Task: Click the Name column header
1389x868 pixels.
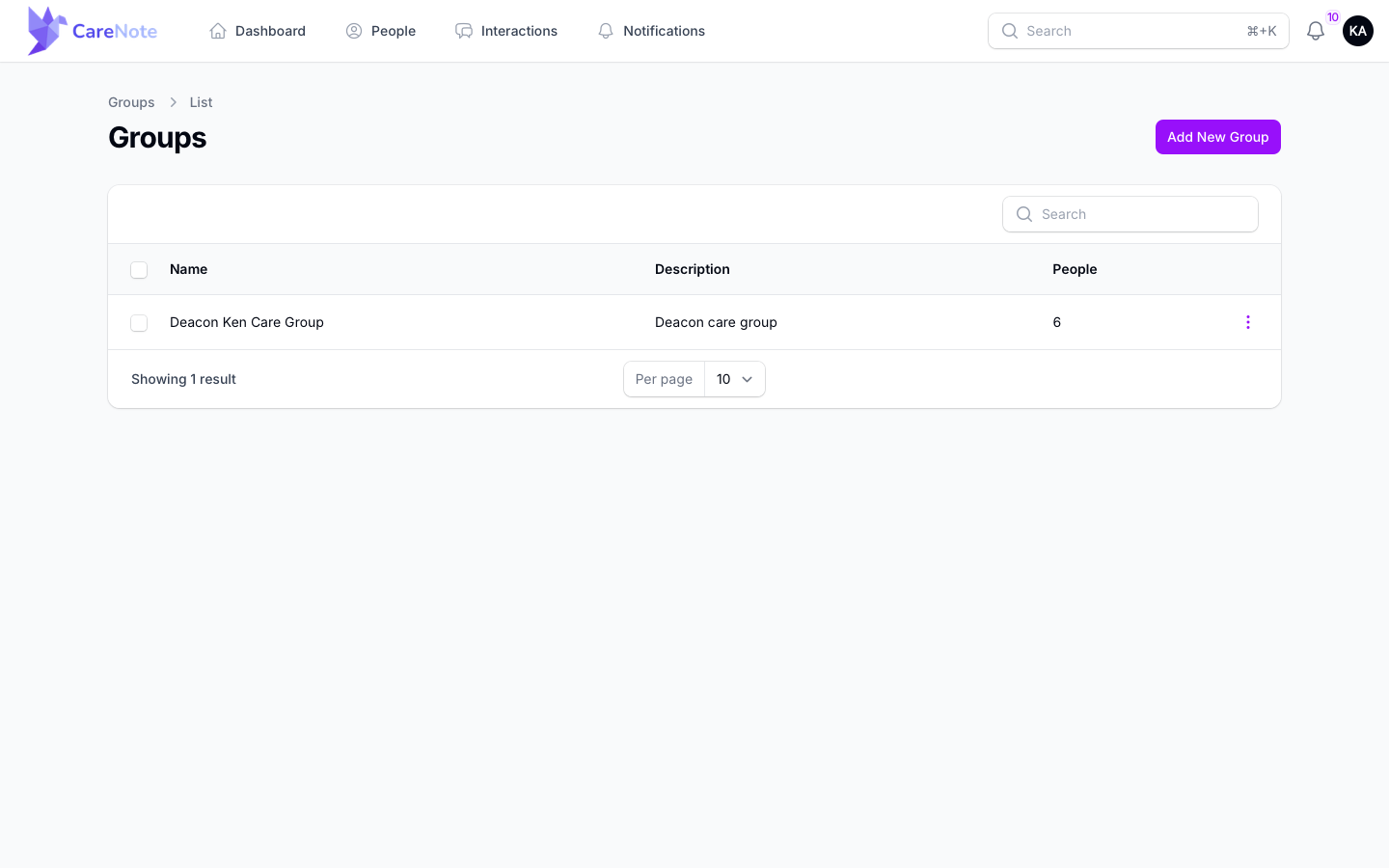Action: [x=188, y=269]
